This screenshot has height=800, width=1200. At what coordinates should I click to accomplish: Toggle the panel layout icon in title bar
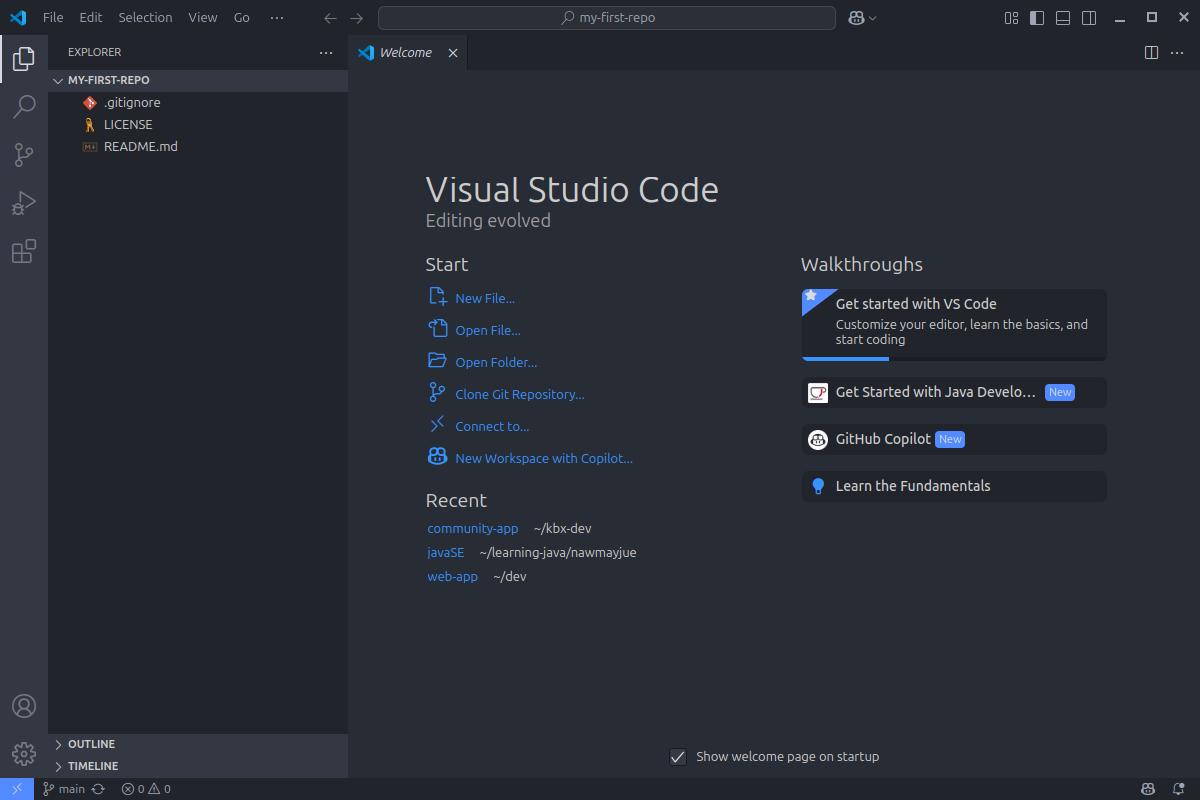[x=1062, y=17]
